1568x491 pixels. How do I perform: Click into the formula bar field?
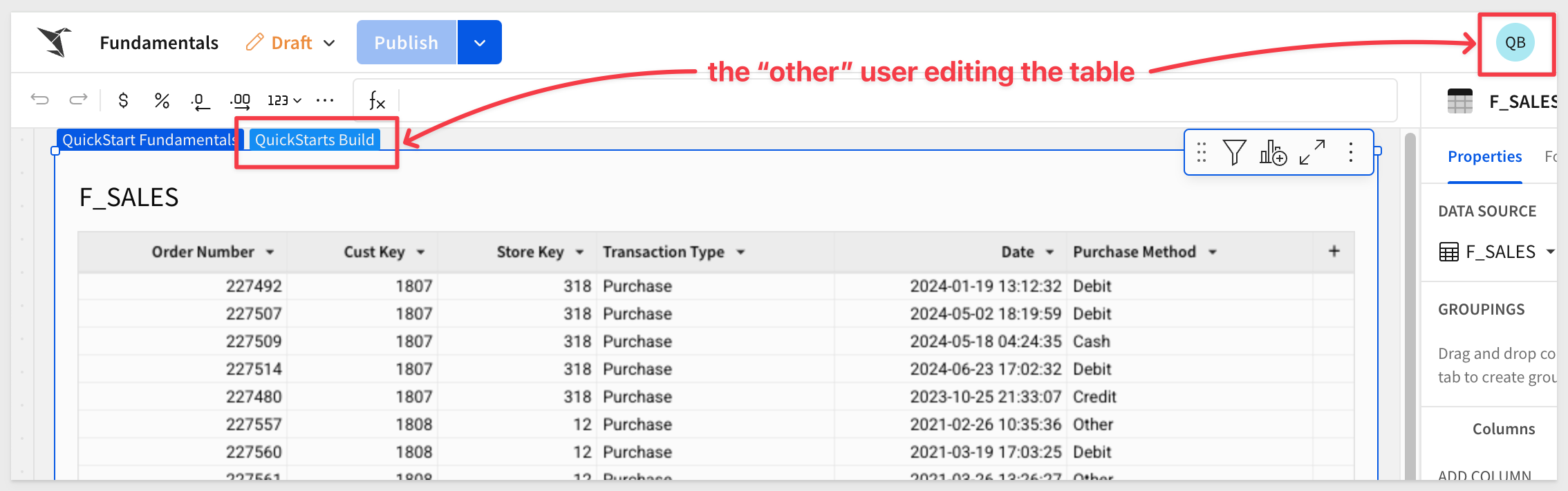click(x=897, y=100)
